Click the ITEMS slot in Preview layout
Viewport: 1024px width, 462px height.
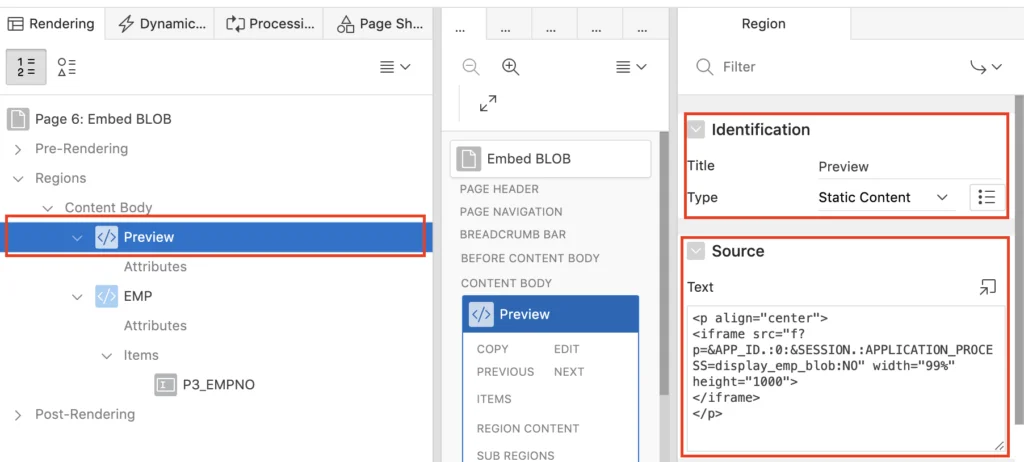pos(494,399)
